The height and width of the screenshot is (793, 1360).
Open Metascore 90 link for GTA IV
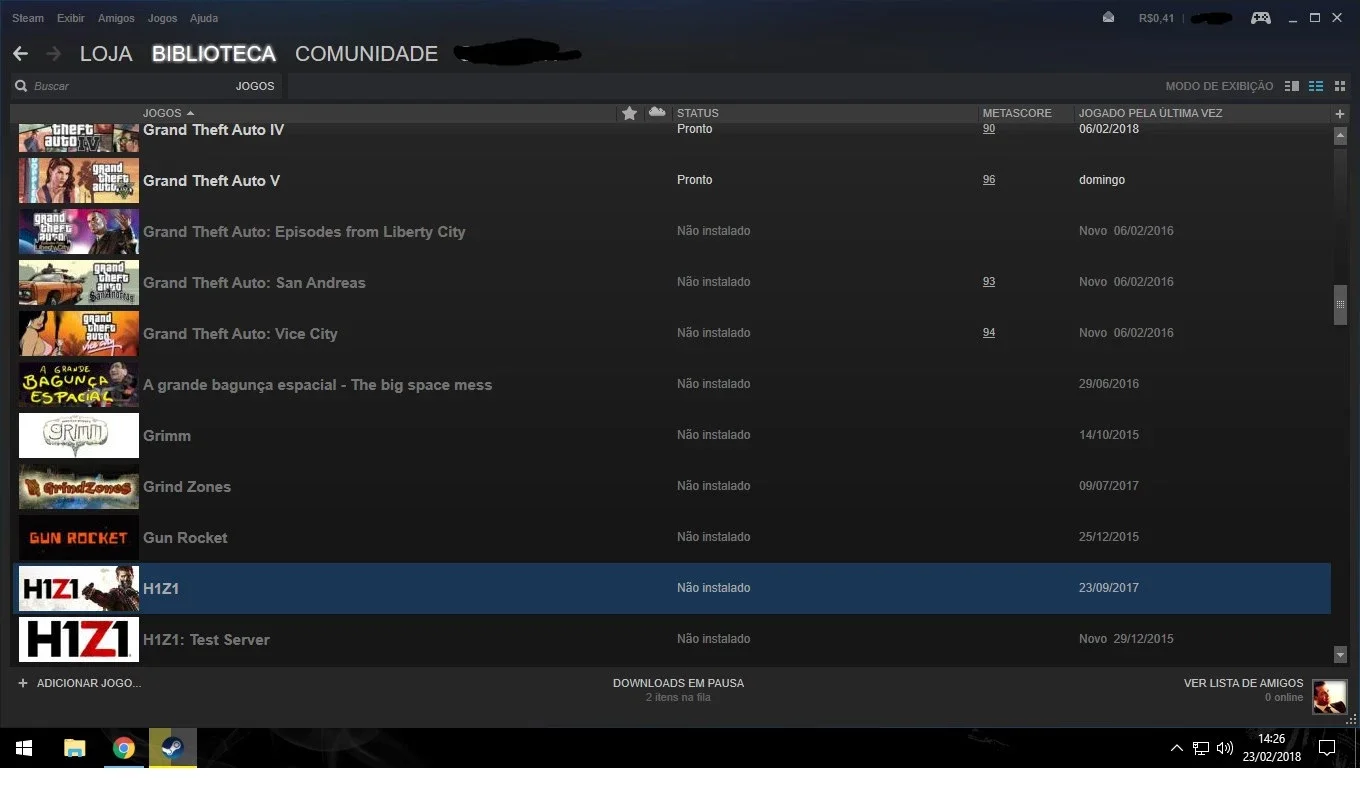(x=989, y=129)
